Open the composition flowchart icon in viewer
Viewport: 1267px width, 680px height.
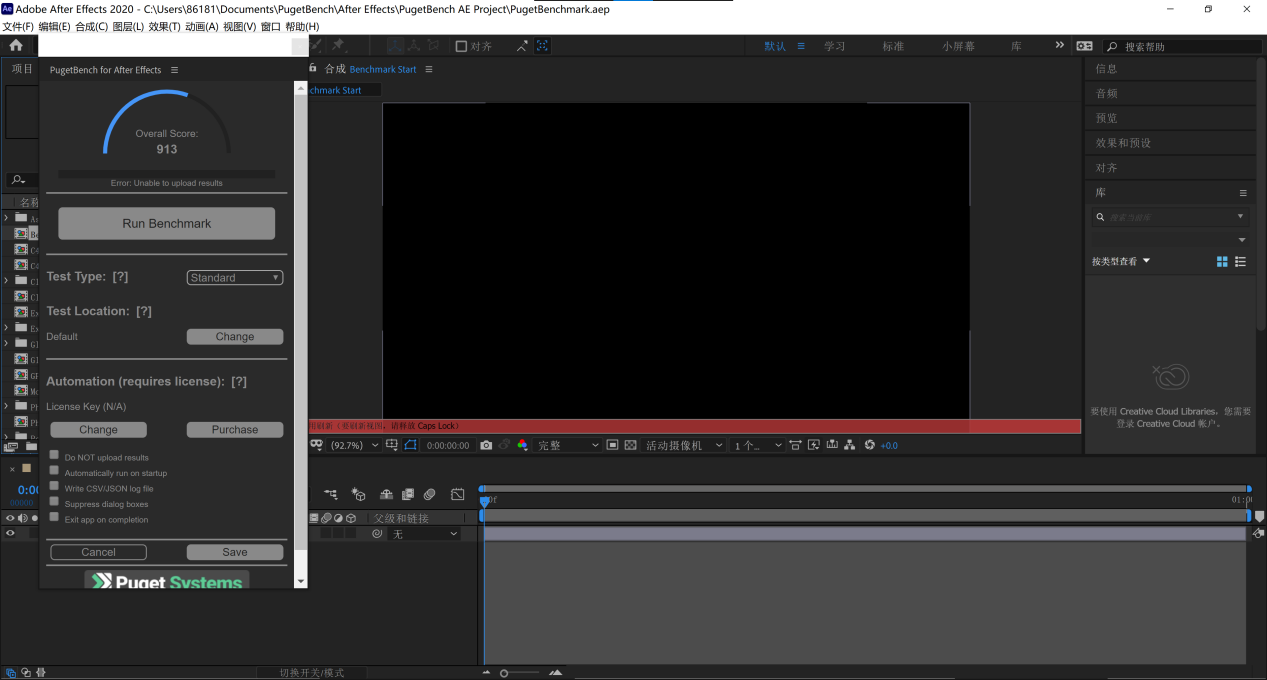tap(850, 445)
